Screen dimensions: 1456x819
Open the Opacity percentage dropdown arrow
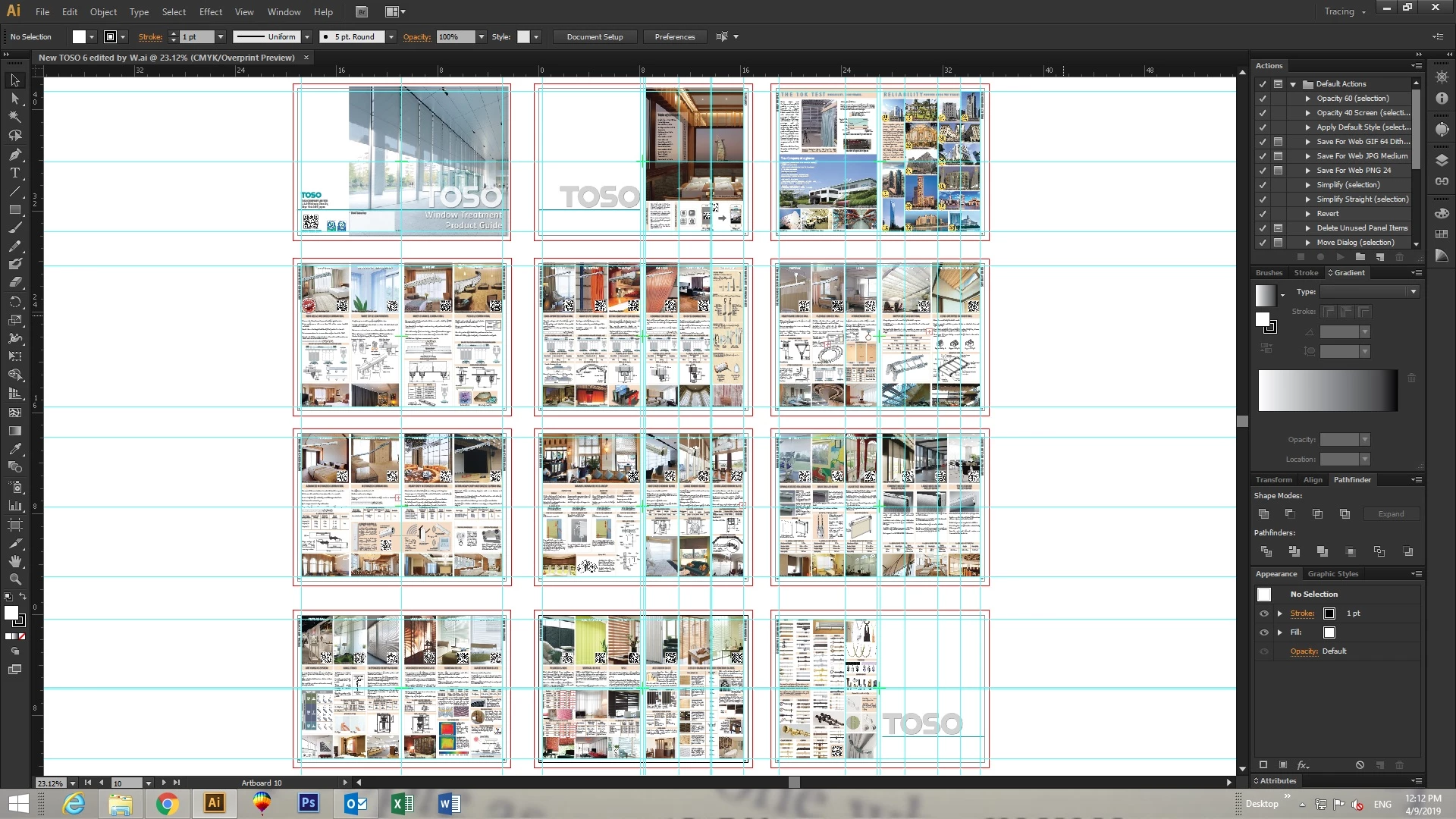[x=481, y=36]
